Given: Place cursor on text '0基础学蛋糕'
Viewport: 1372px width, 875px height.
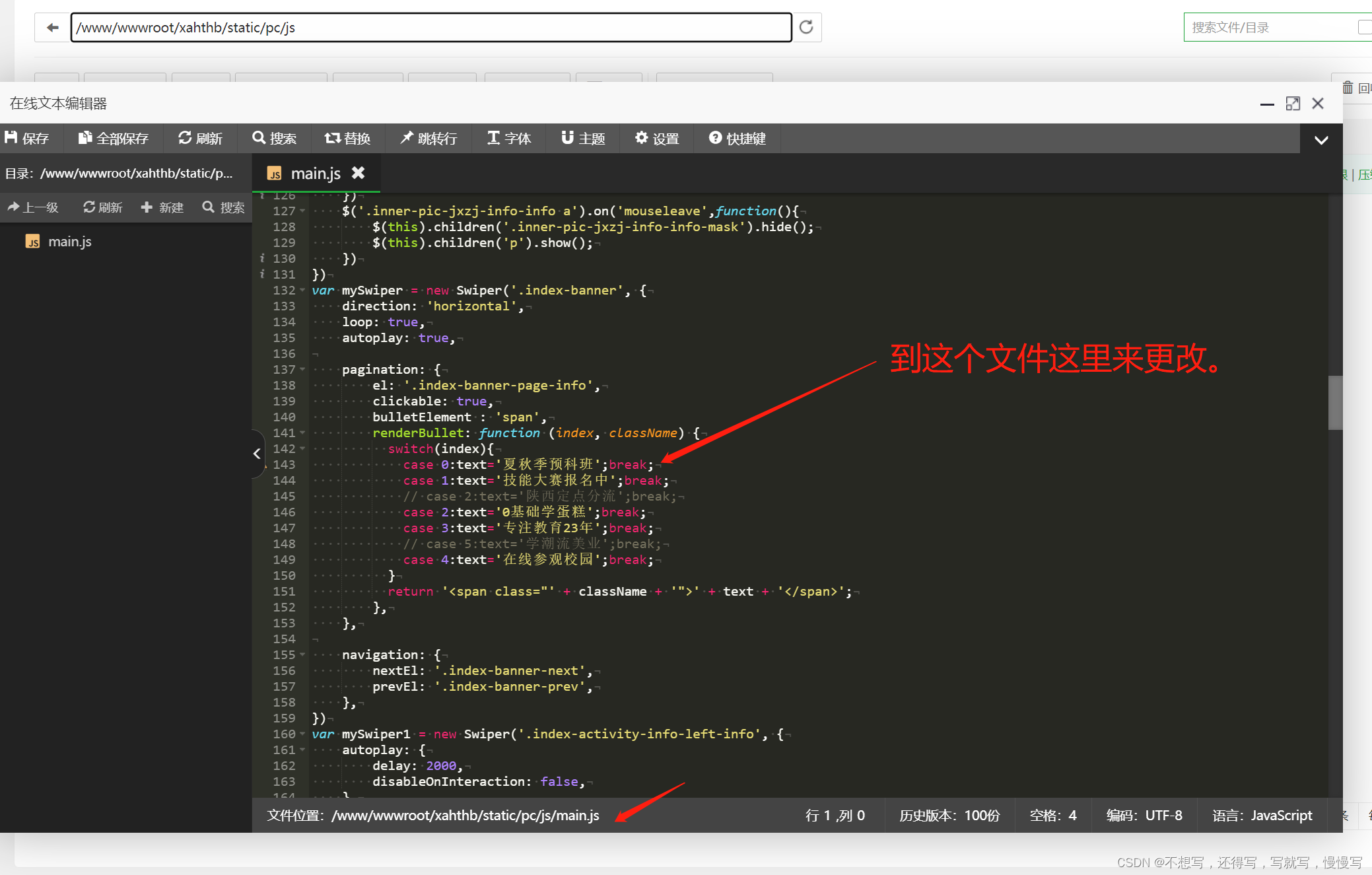Looking at the screenshot, I should [x=544, y=512].
